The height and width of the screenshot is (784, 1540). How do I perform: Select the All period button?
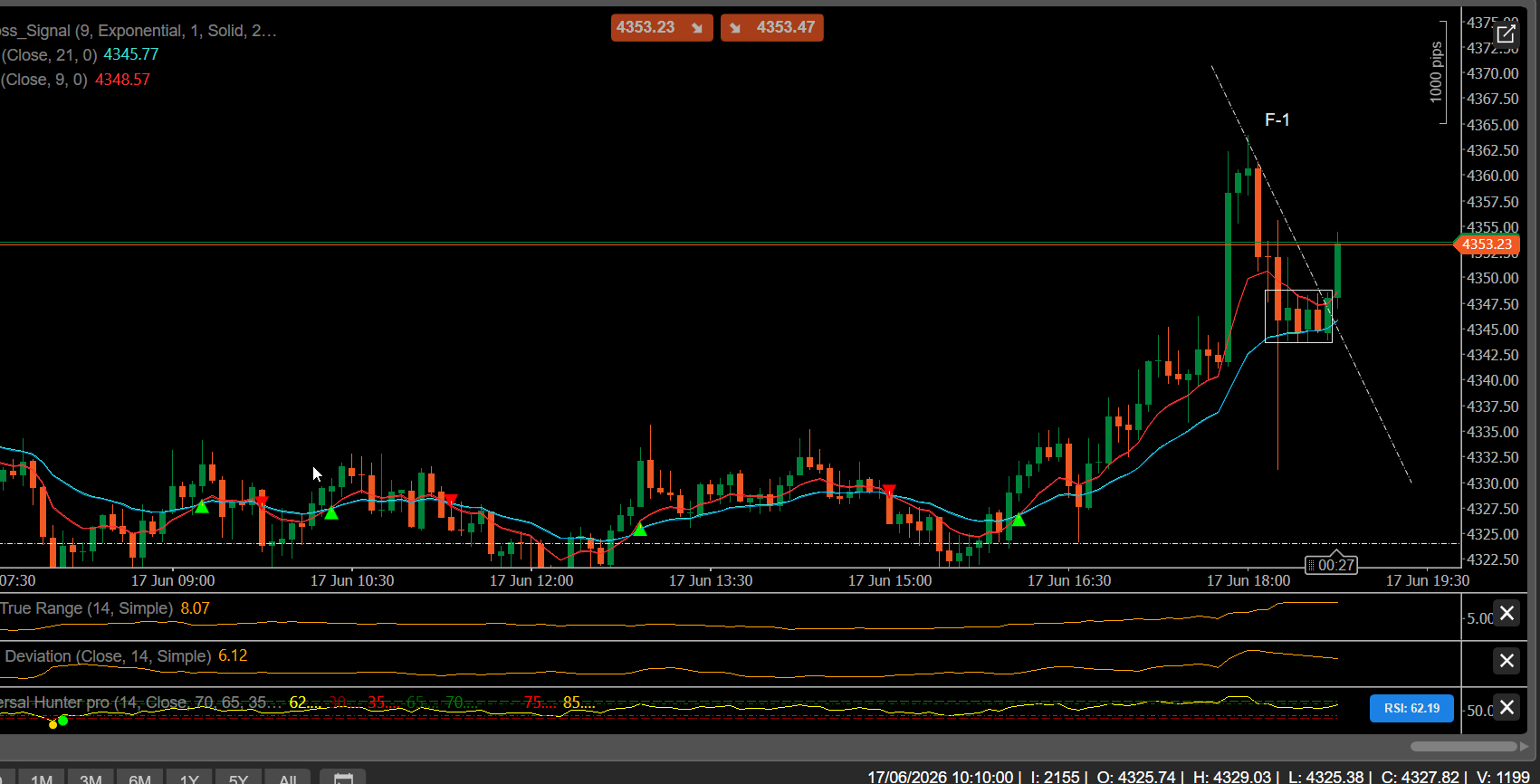(288, 778)
